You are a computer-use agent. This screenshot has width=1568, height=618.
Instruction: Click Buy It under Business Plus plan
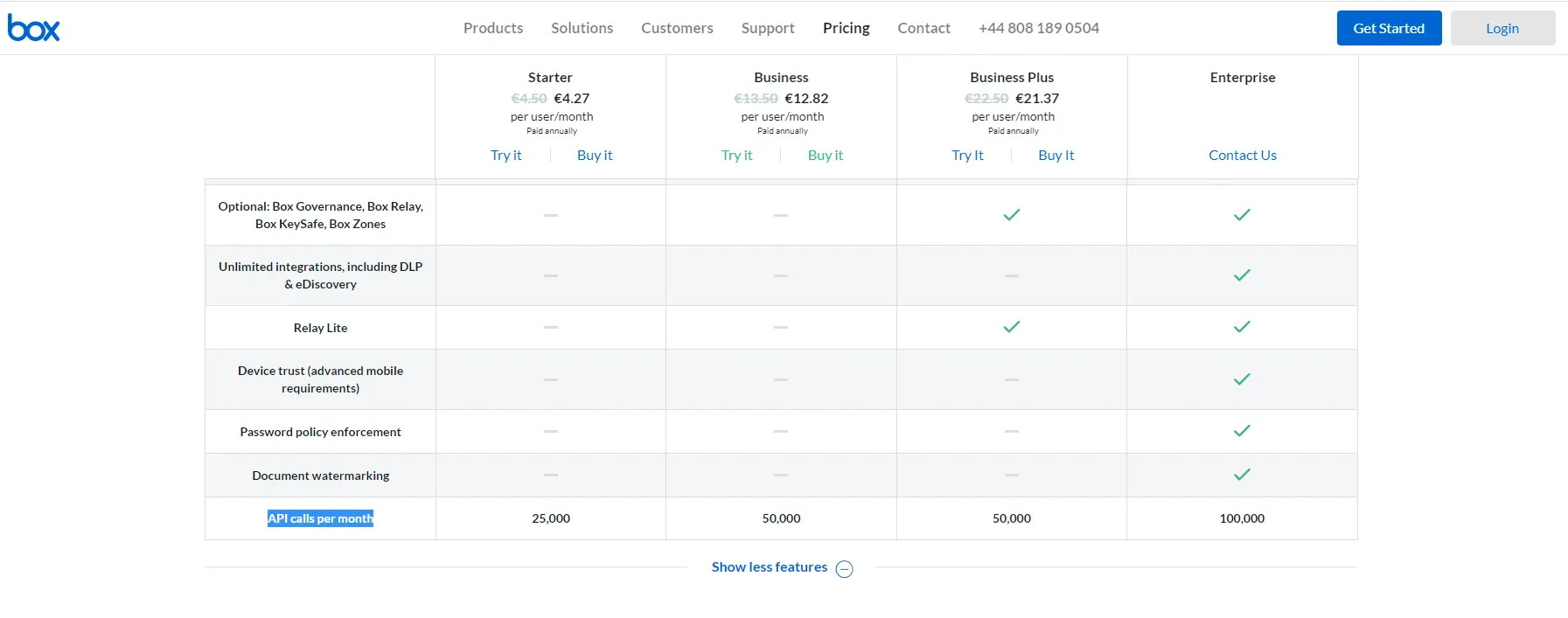(x=1056, y=155)
